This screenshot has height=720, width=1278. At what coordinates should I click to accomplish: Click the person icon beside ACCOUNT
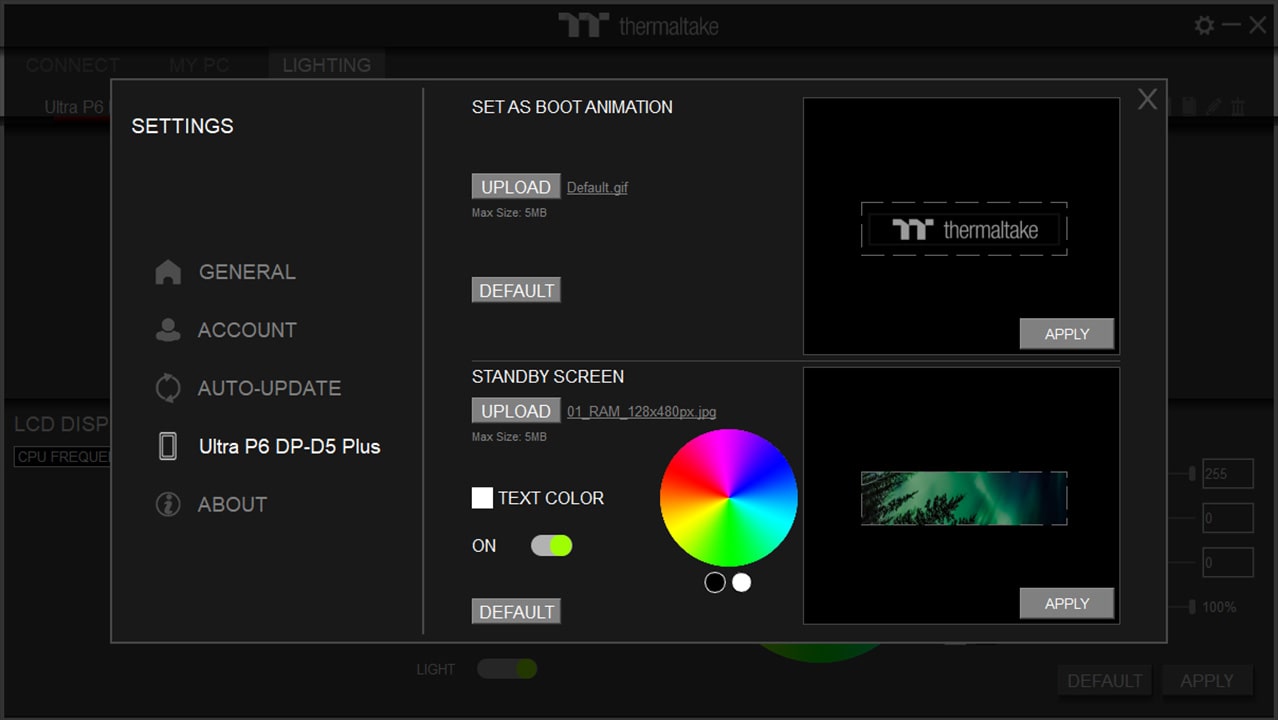(x=168, y=330)
